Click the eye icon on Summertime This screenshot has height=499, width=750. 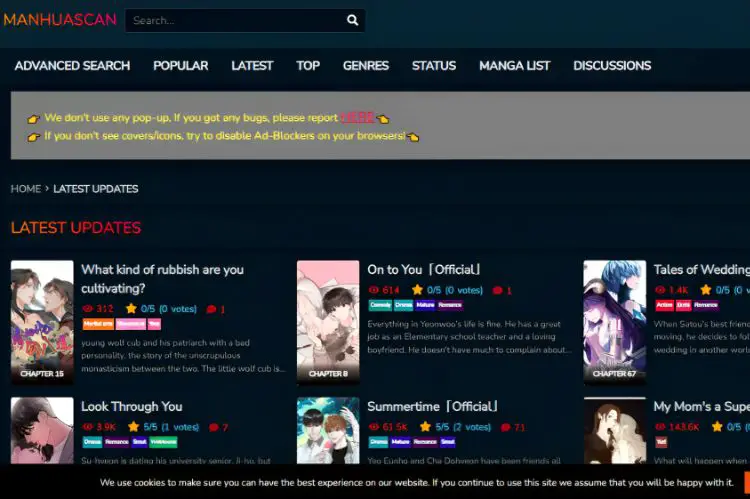point(374,427)
